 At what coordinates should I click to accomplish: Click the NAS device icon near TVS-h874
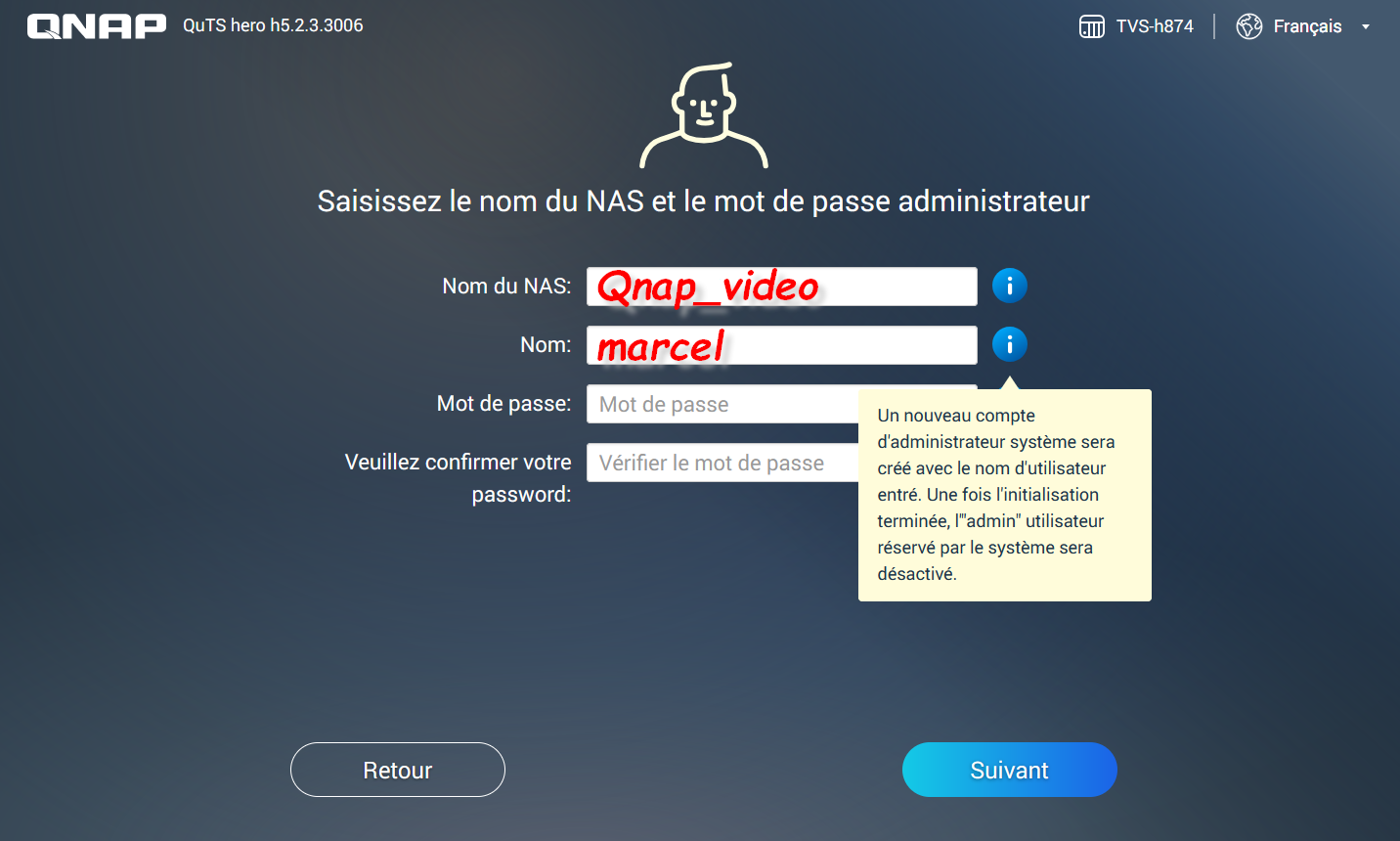[1091, 26]
